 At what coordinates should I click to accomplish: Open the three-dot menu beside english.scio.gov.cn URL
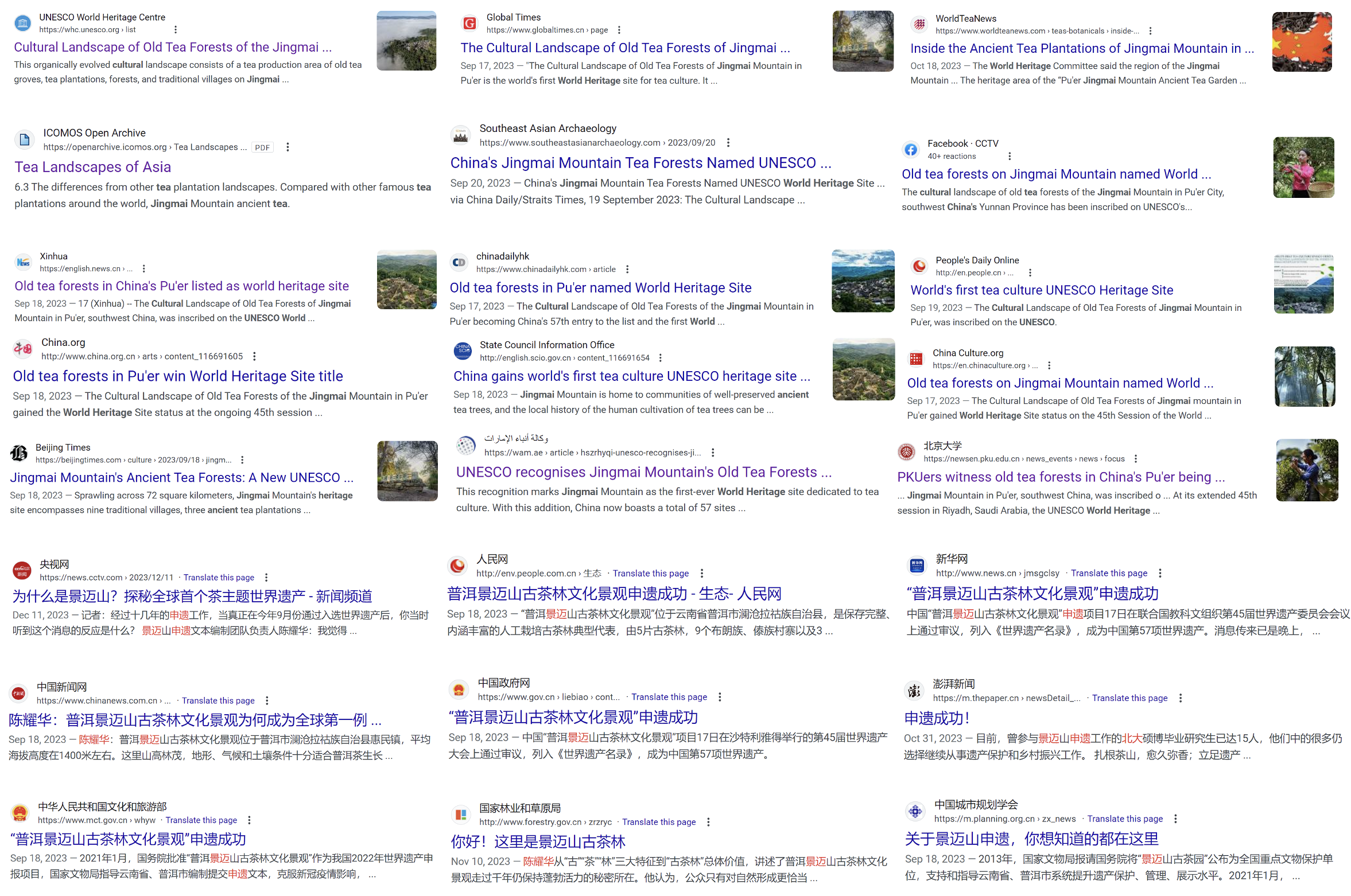click(x=660, y=358)
